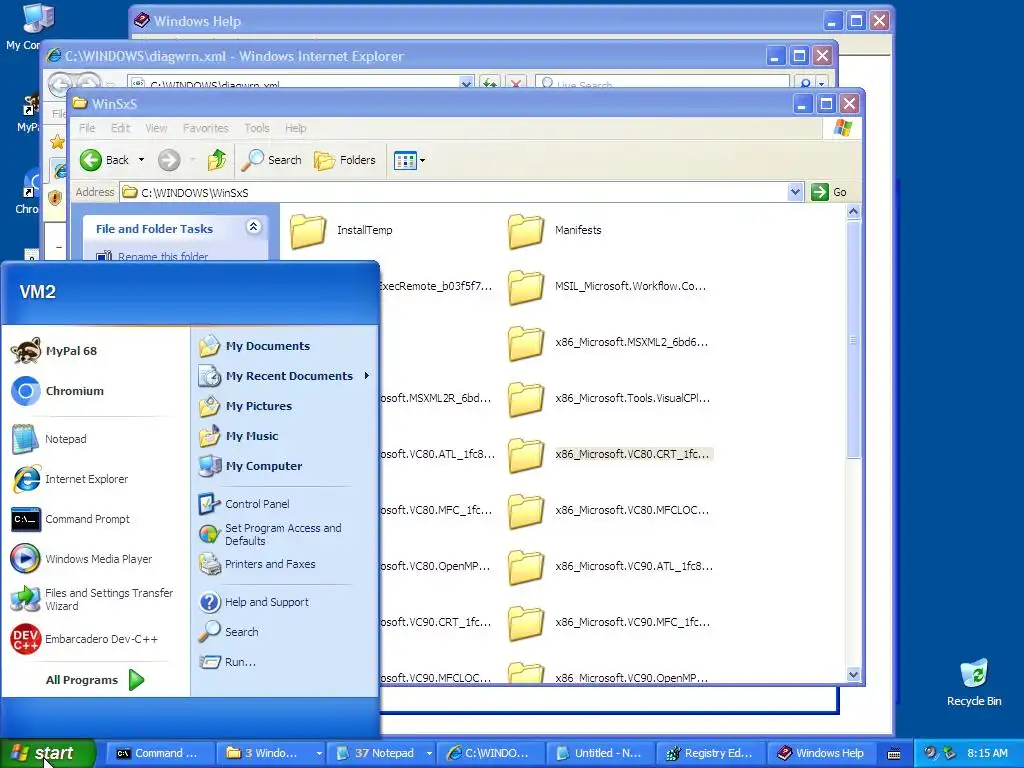Click the Start button
This screenshot has height=768, width=1024.
(x=48, y=753)
